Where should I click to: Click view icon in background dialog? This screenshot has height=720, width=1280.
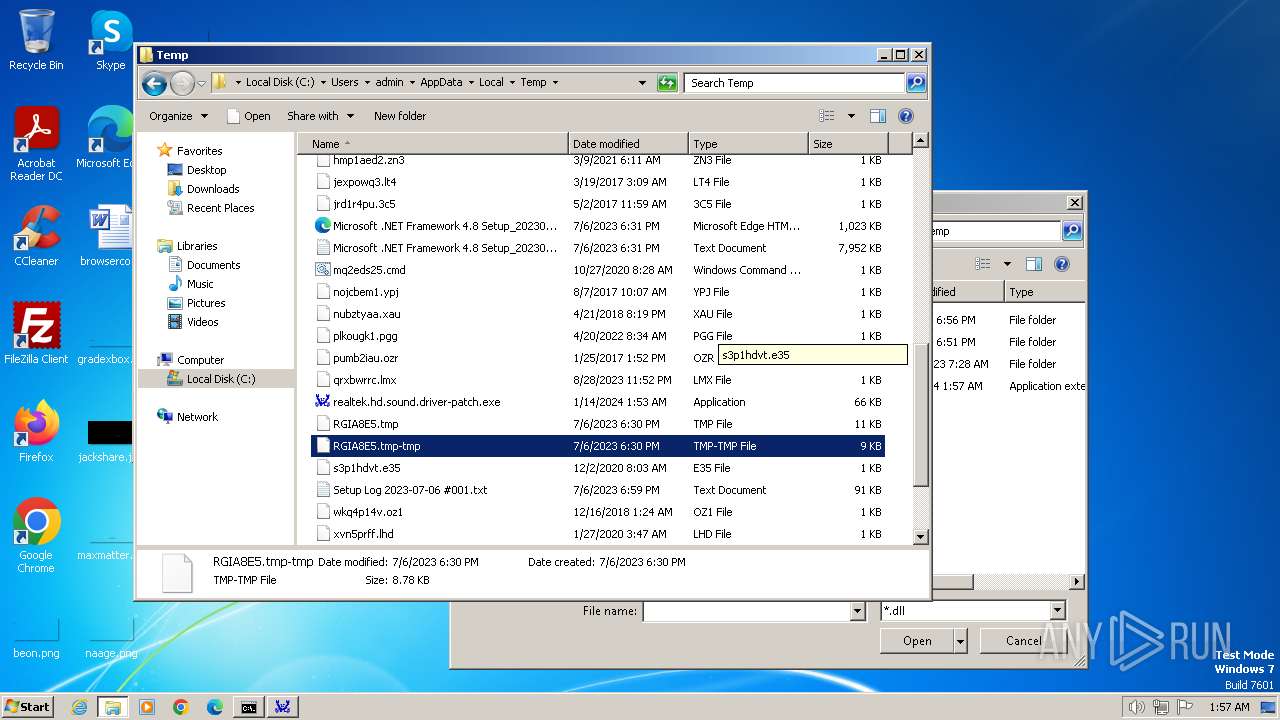click(x=983, y=264)
